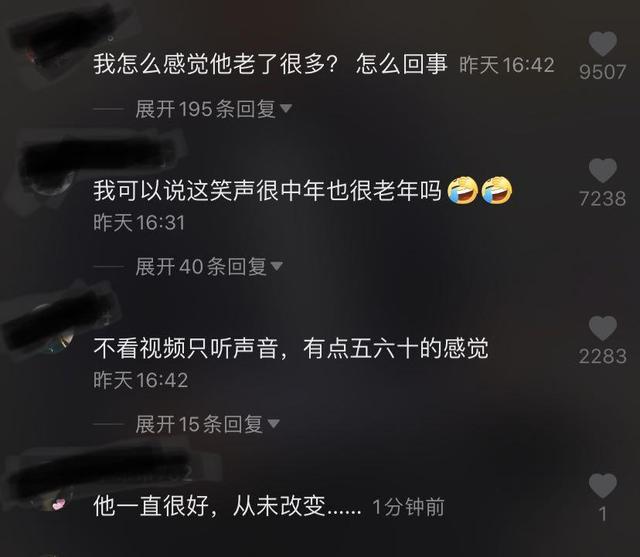
Task: Click the arrow next to 195条回复
Action: pyautogui.click(x=286, y=109)
